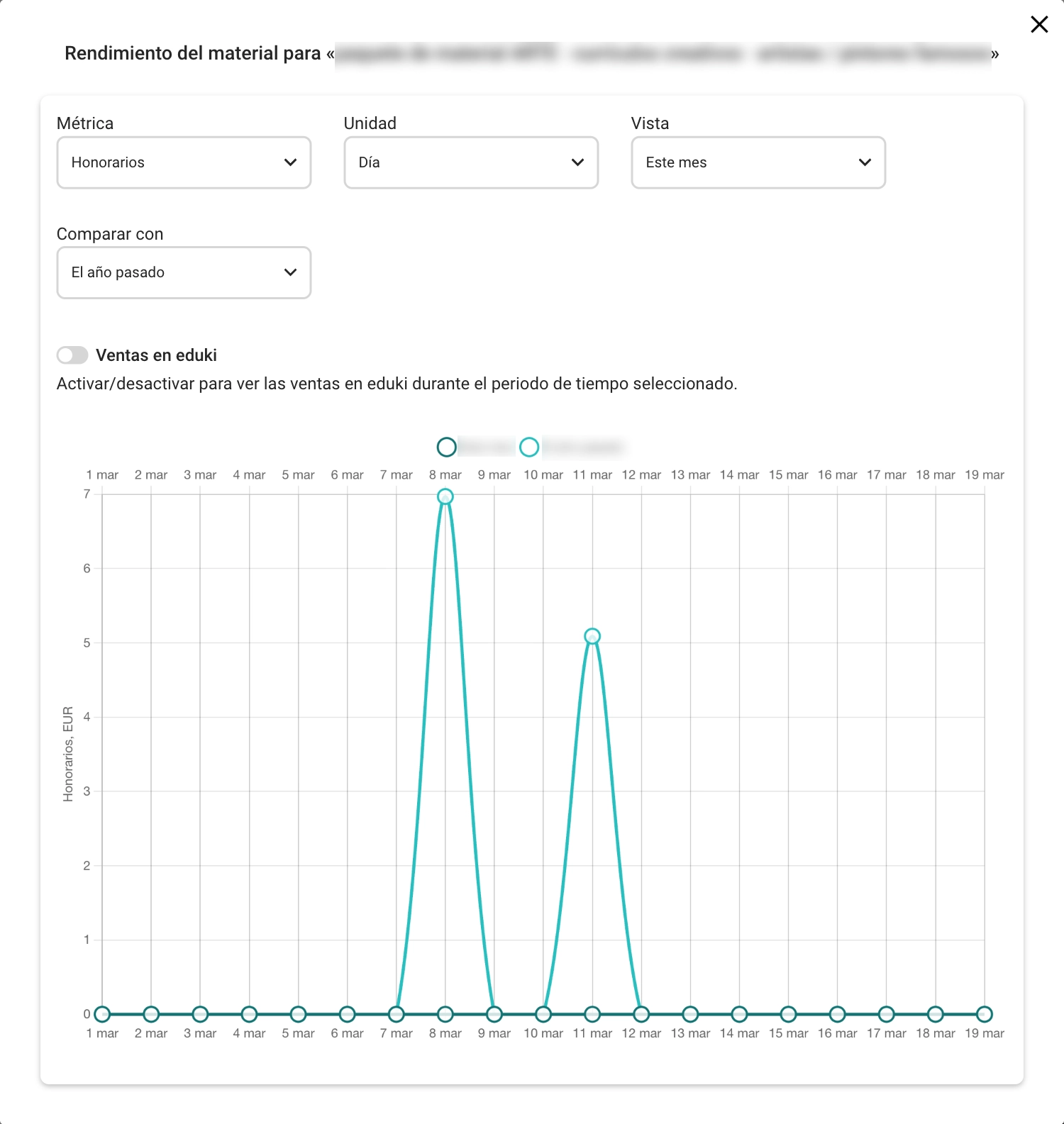Image resolution: width=1064 pixels, height=1124 pixels.
Task: Toggle the Ventas en eduki switch
Action: [72, 355]
